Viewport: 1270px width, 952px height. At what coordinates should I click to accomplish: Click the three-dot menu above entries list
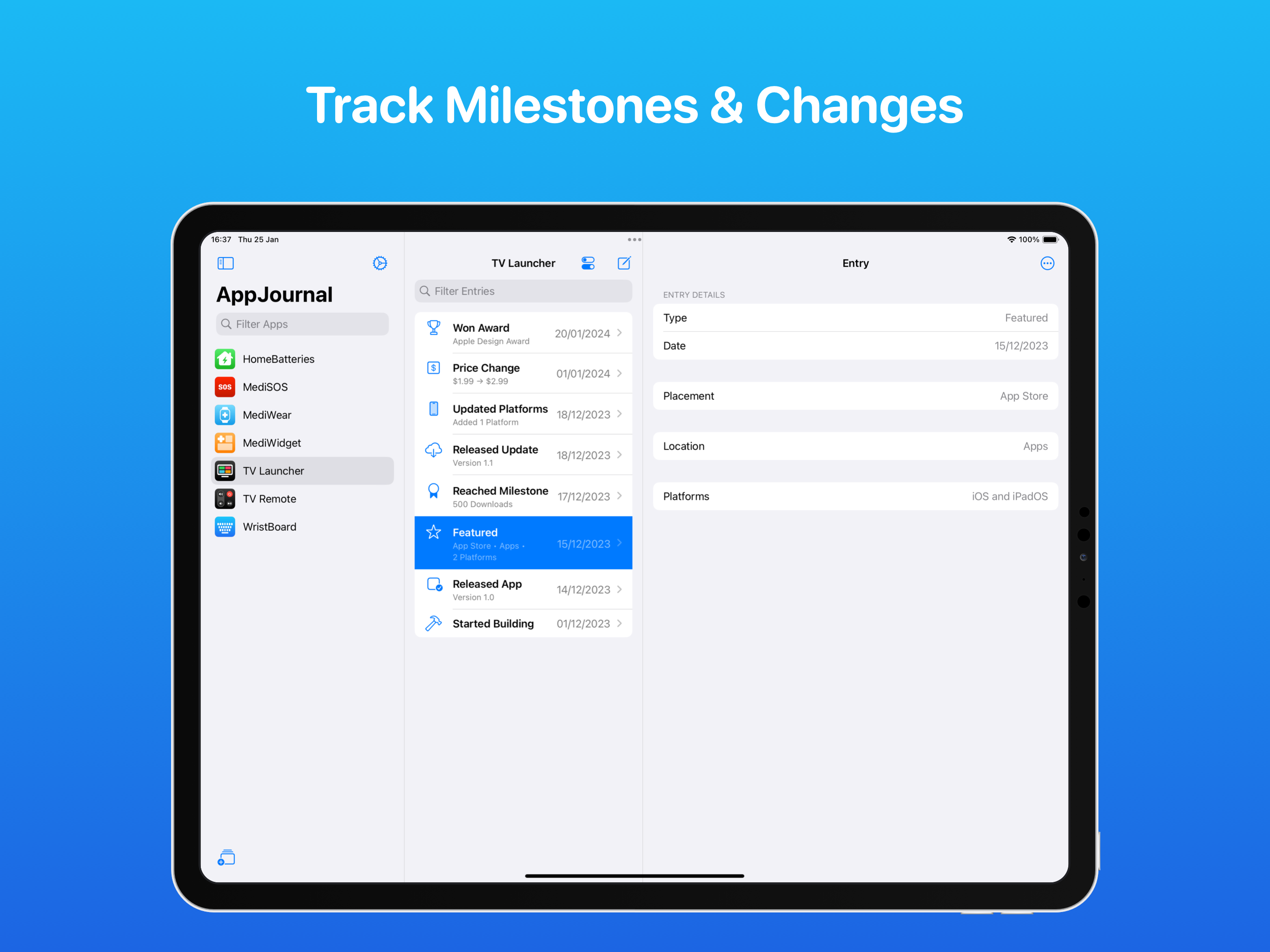[x=634, y=239]
